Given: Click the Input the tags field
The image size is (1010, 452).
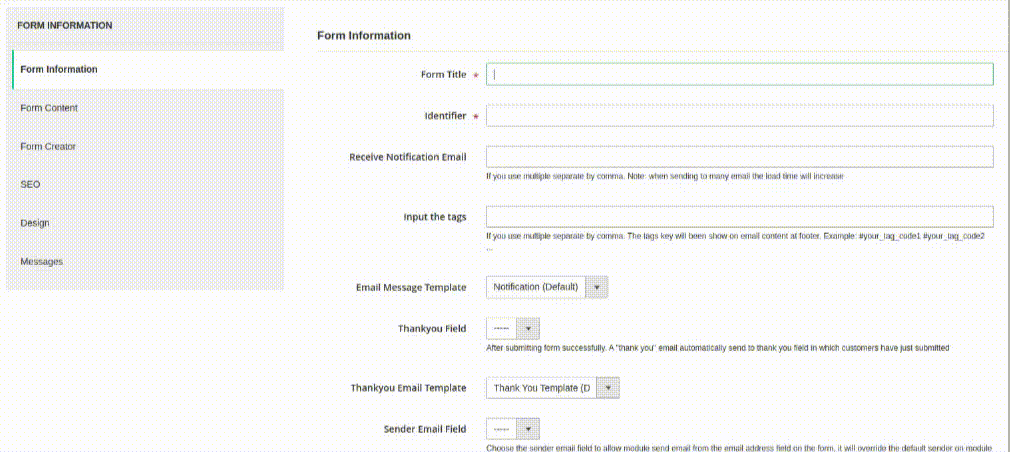Looking at the screenshot, I should tap(739, 217).
